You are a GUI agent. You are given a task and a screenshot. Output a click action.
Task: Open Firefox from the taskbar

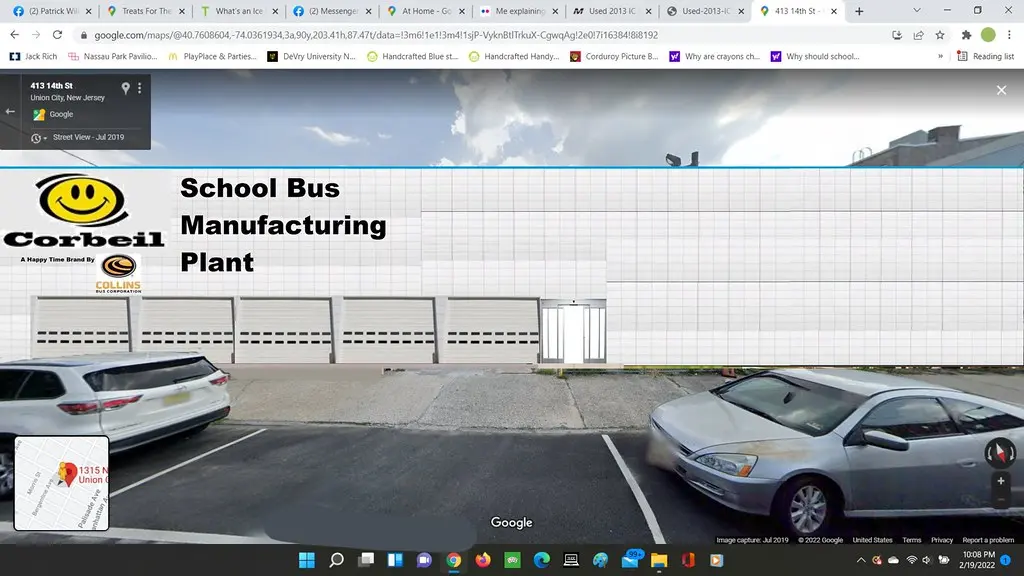point(483,560)
